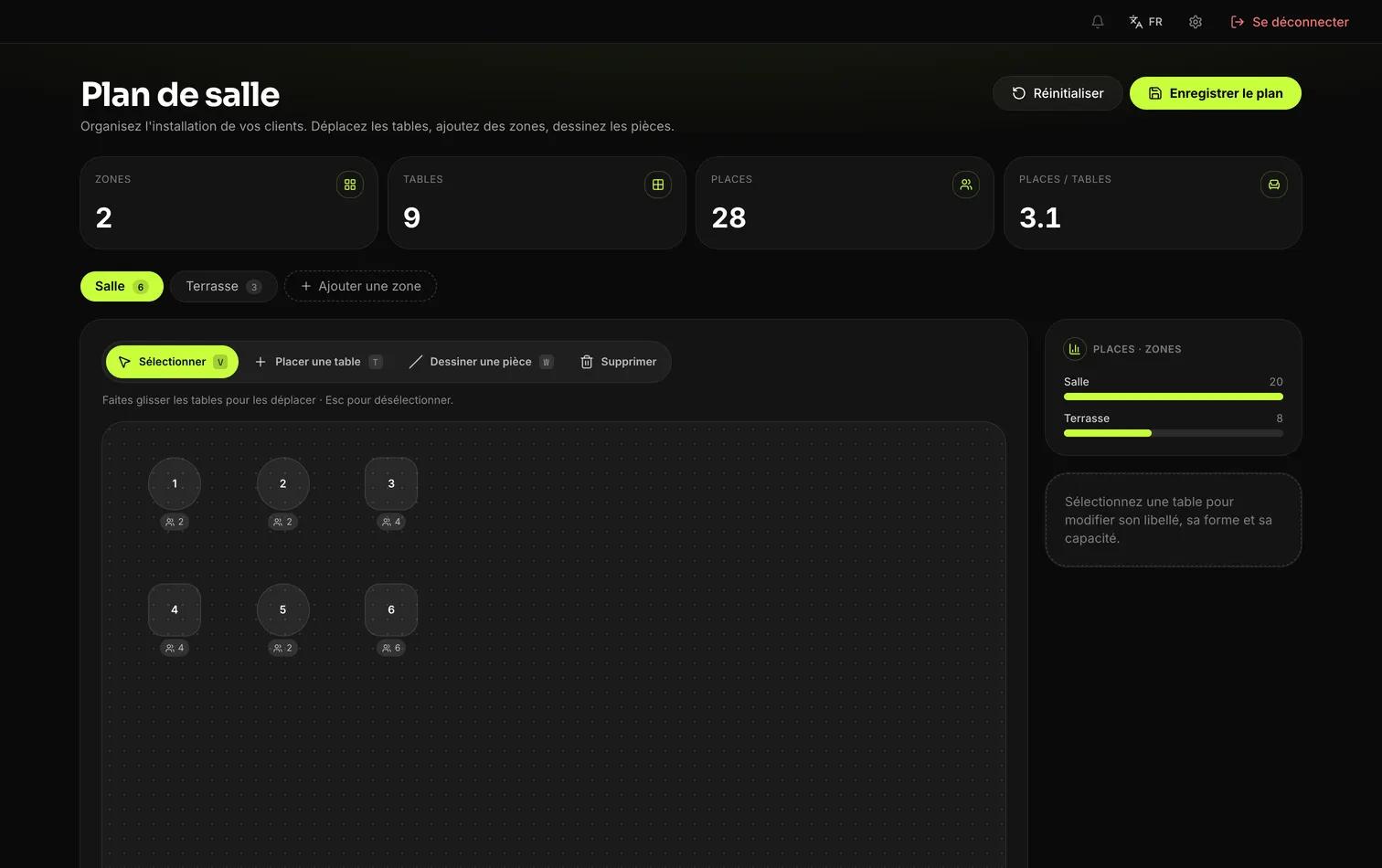
Task: Click hint 'Faites glisser les tables'
Action: [278, 400]
